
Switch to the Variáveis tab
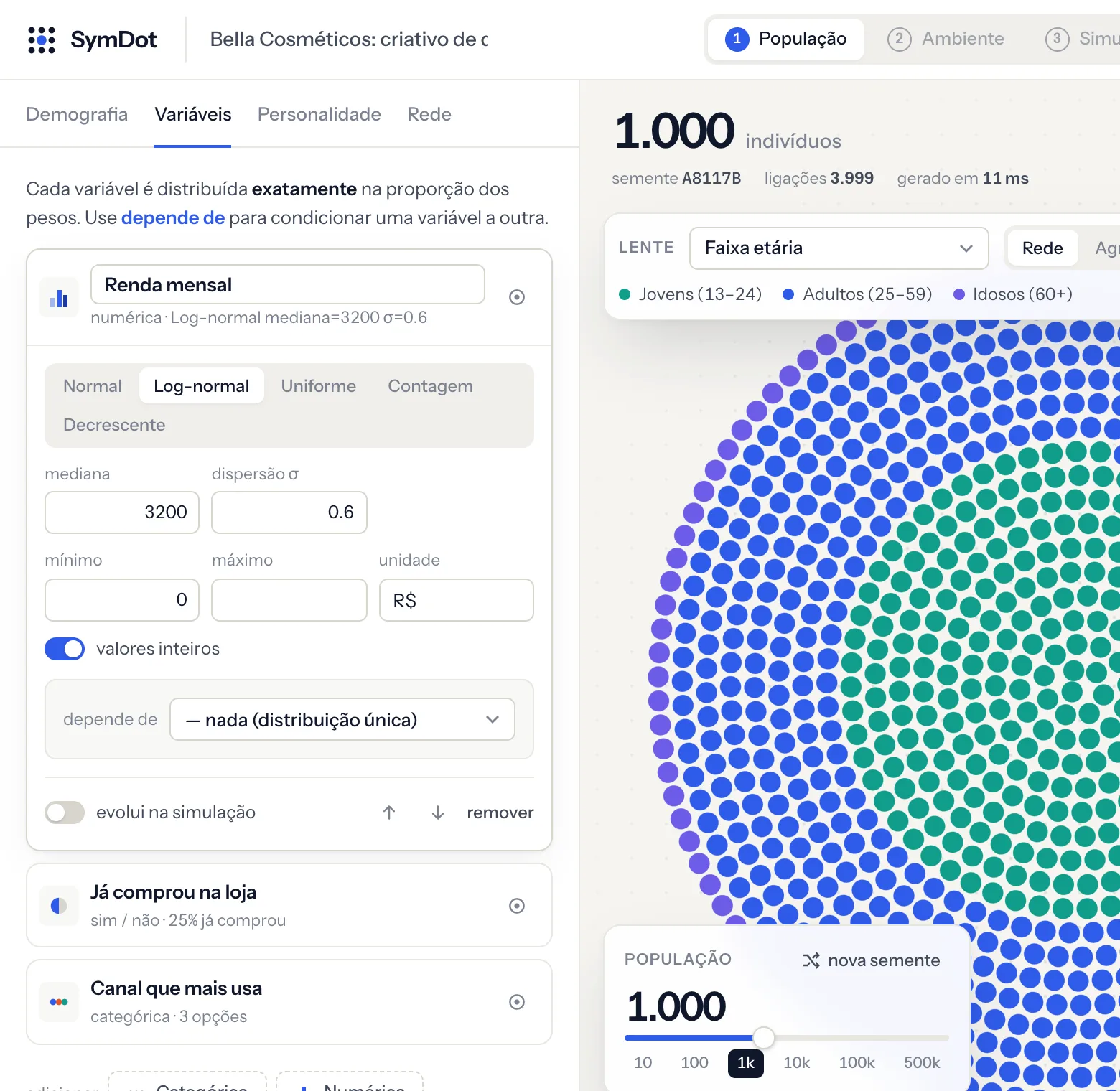(x=193, y=114)
